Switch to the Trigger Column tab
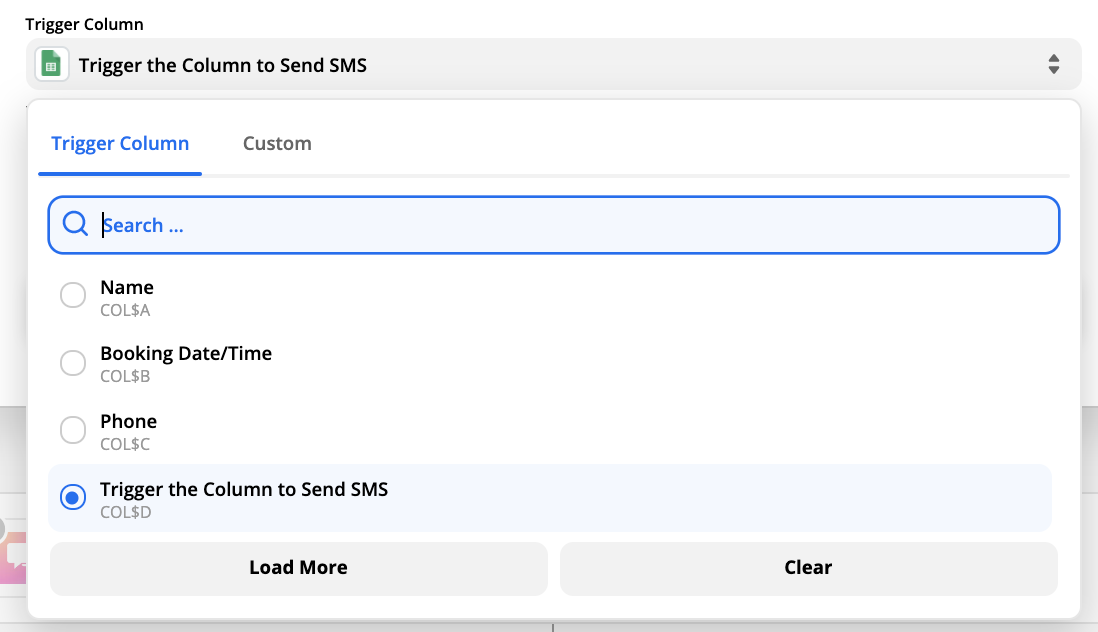Image resolution: width=1098 pixels, height=632 pixels. pyautogui.click(x=120, y=143)
